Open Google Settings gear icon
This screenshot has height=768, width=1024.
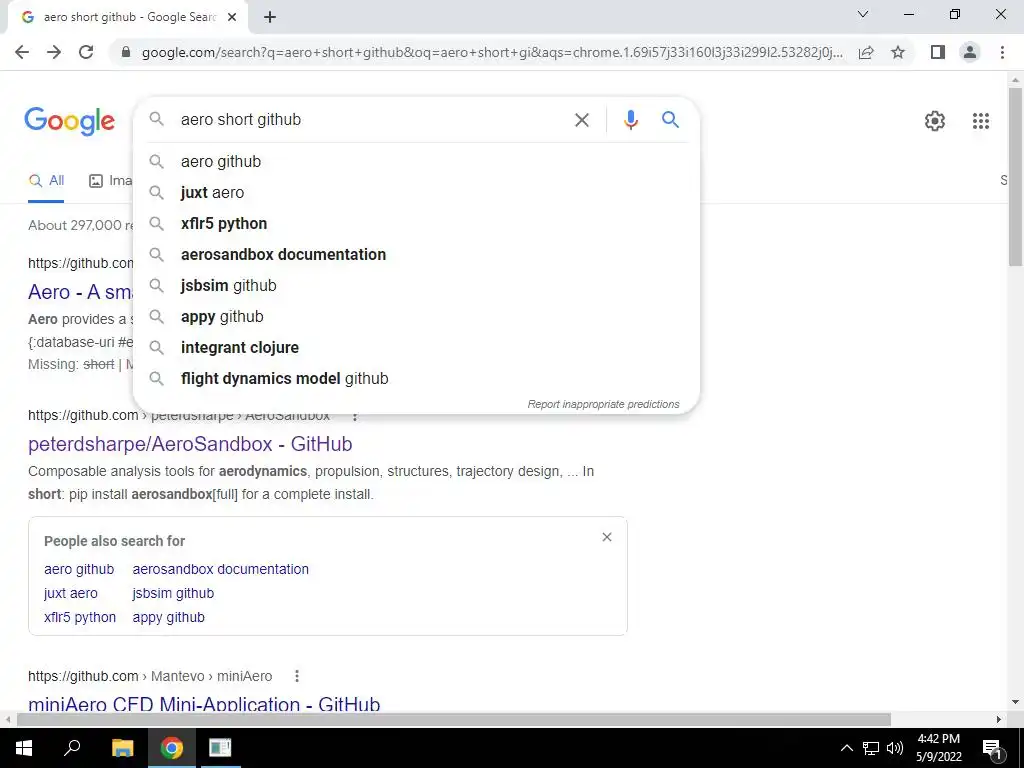pos(935,121)
